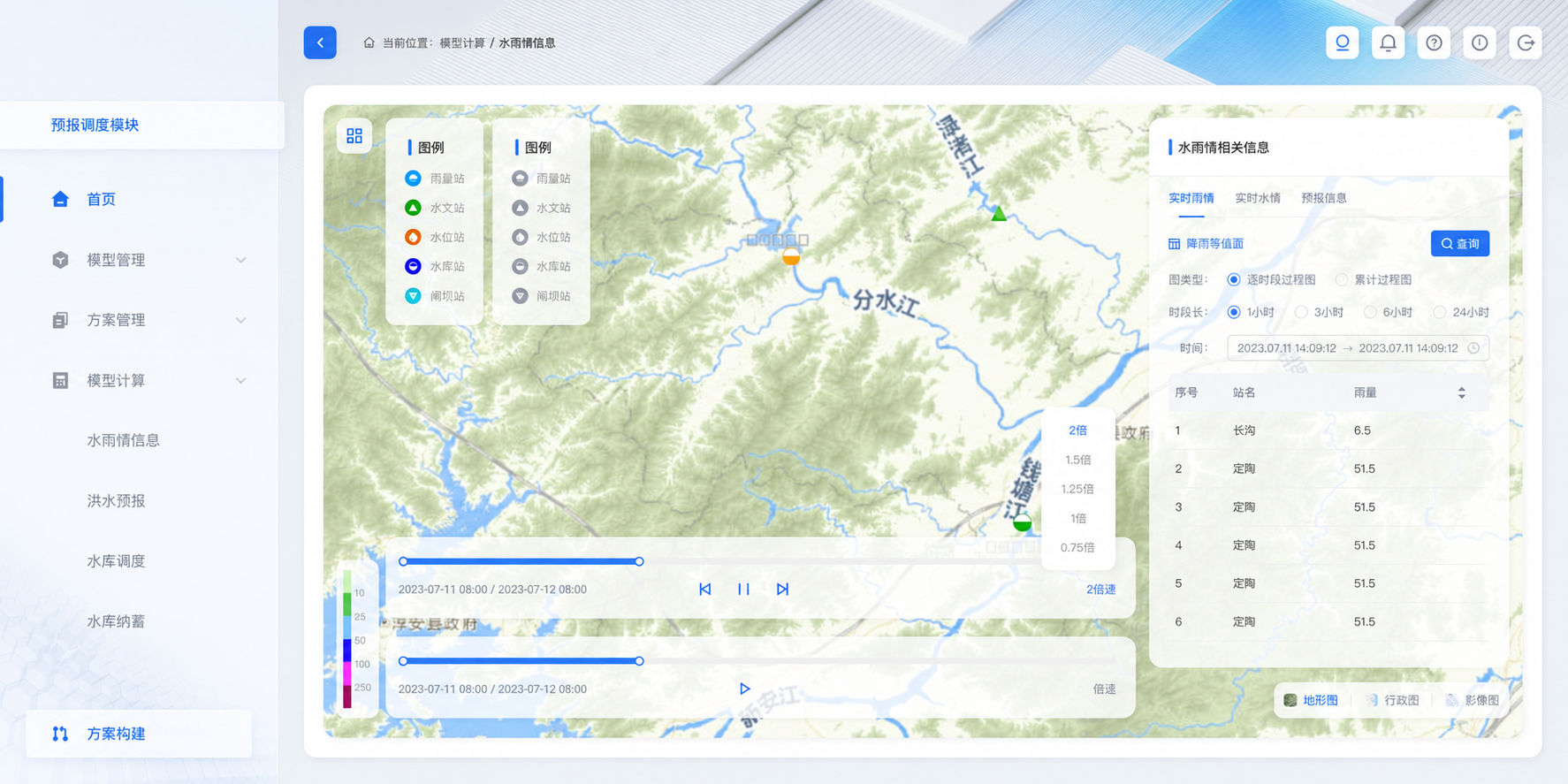1568x784 pixels.
Task: Click the time range input field
Action: (x=1358, y=348)
